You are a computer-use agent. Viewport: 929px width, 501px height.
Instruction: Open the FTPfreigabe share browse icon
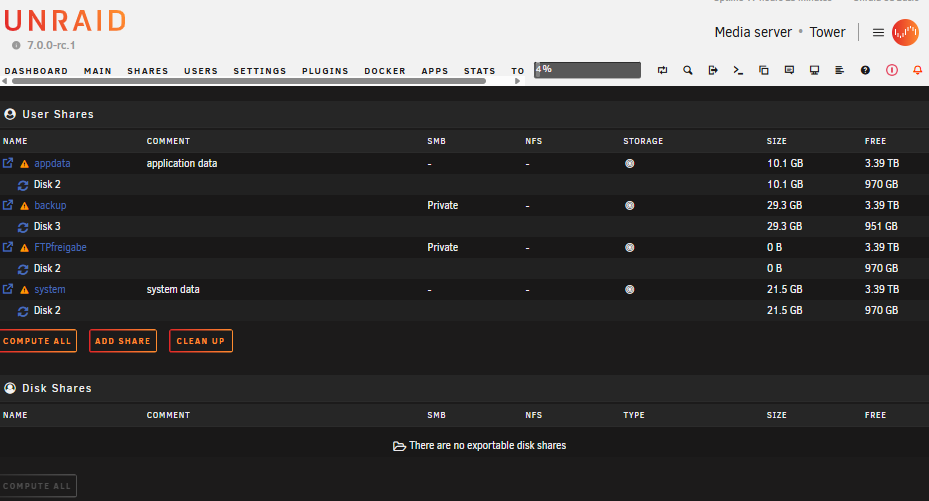click(8, 247)
